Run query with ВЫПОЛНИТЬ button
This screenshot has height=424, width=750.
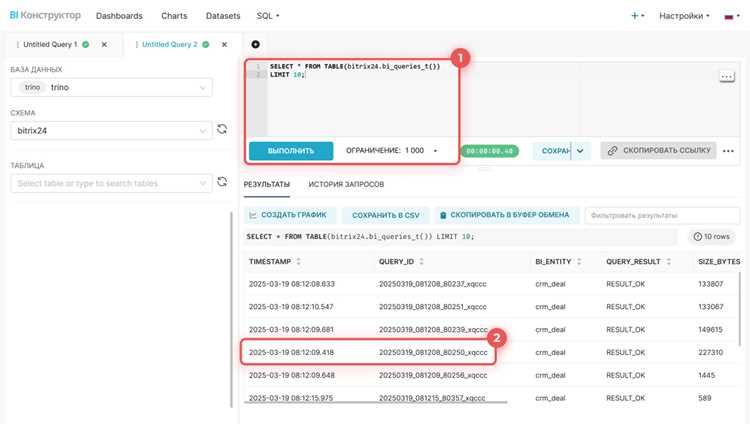291,151
